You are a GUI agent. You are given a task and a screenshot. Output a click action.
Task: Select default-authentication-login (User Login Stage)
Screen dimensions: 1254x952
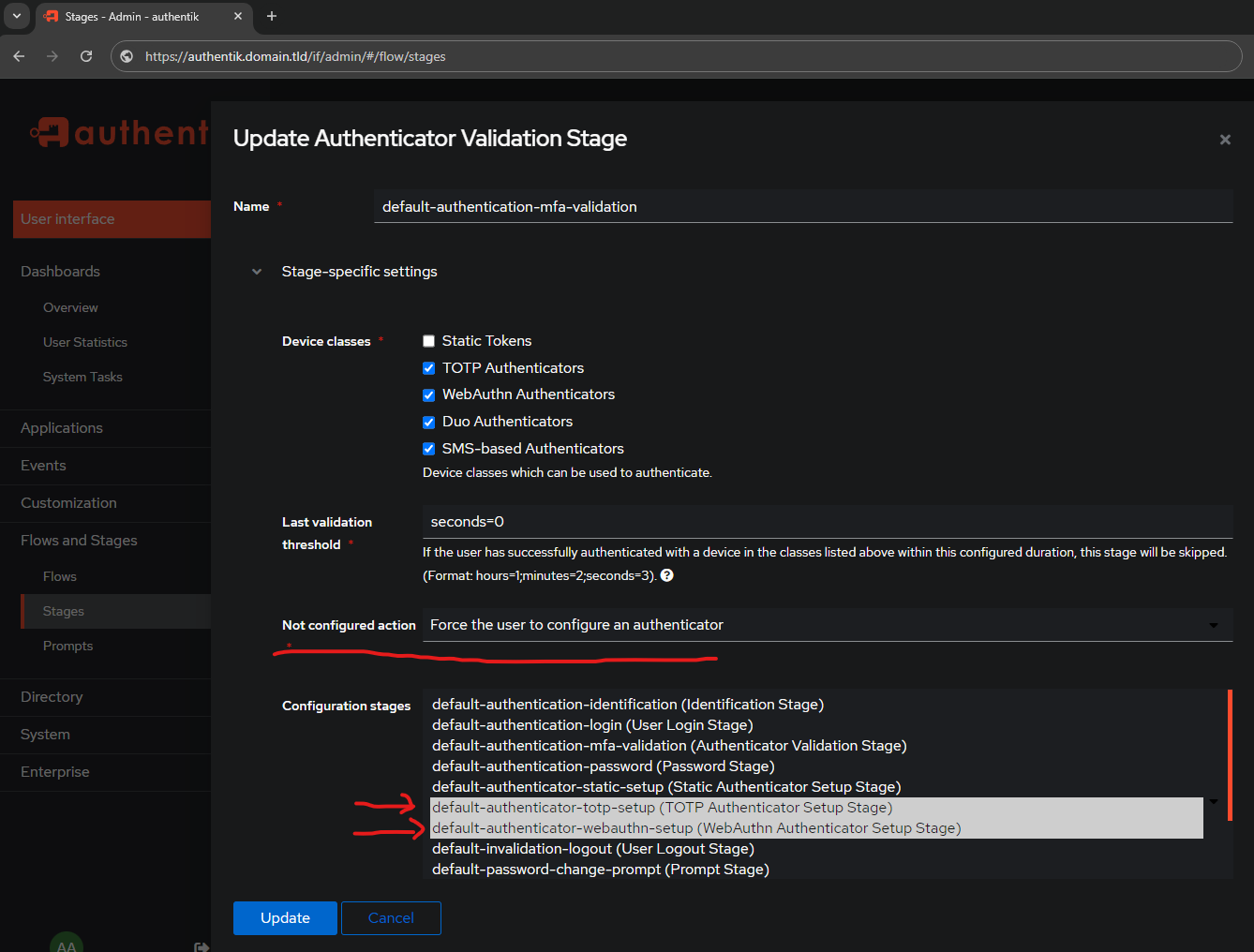pos(816,725)
